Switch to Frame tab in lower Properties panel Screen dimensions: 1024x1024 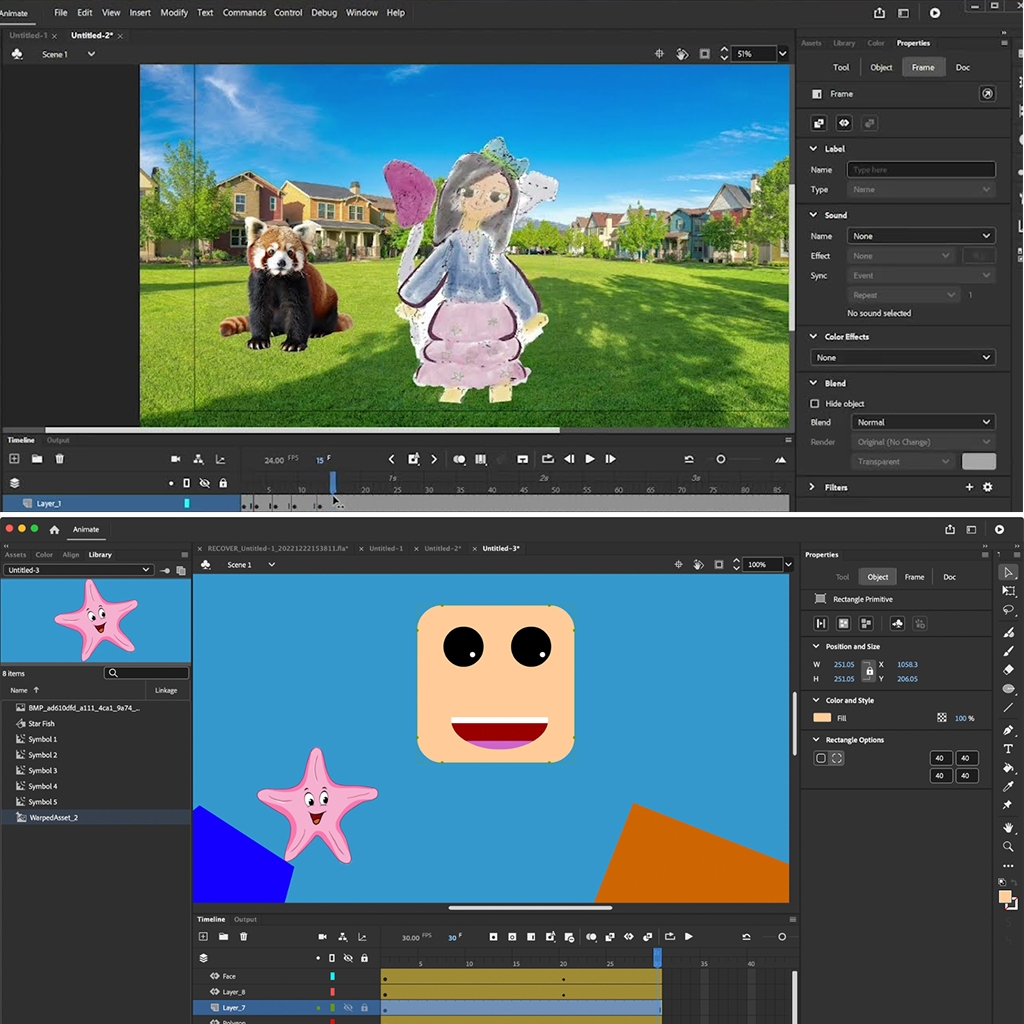pos(914,577)
